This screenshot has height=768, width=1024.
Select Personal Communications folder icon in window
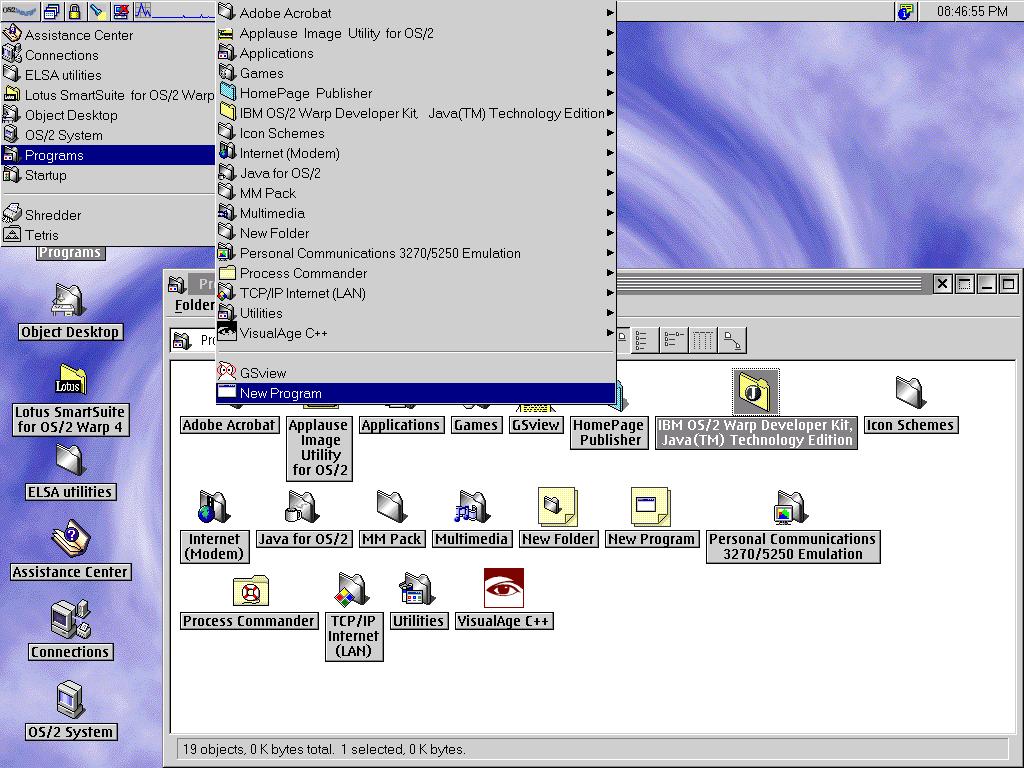[792, 507]
